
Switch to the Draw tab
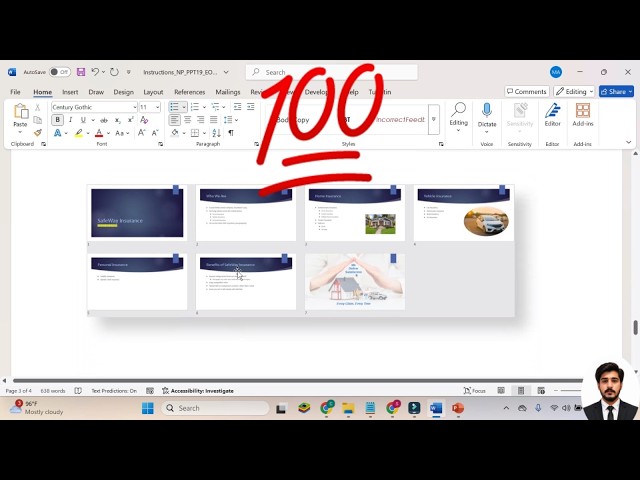click(96, 92)
